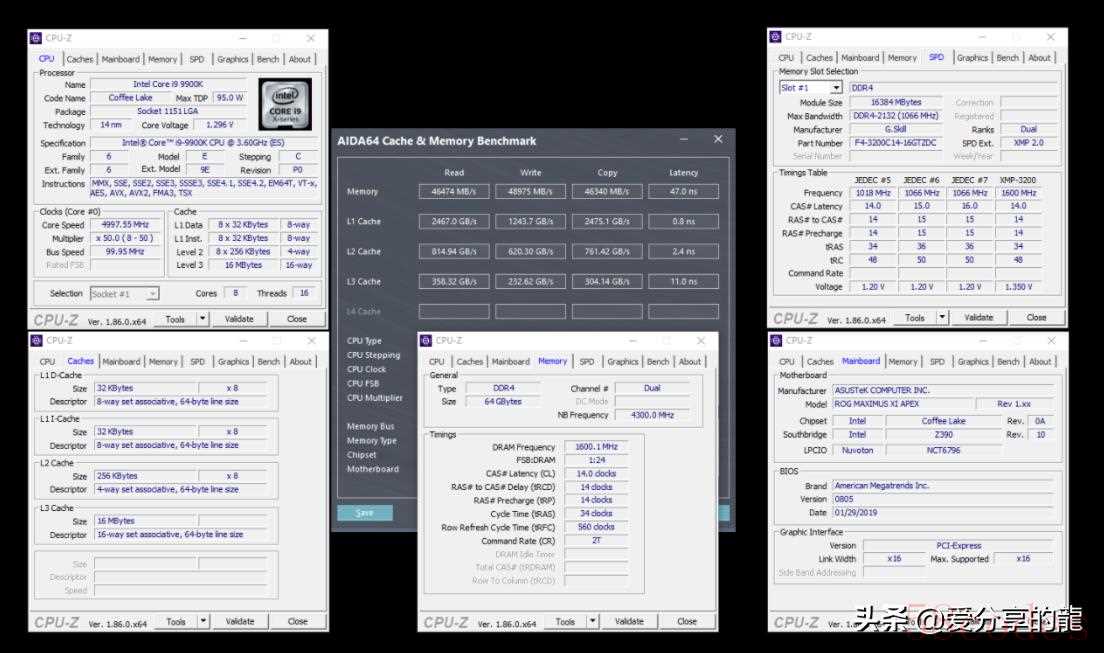The image size is (1104, 653).
Task: Expand the Tools arrow in the Caches CPU-Z window
Action: coord(203,622)
